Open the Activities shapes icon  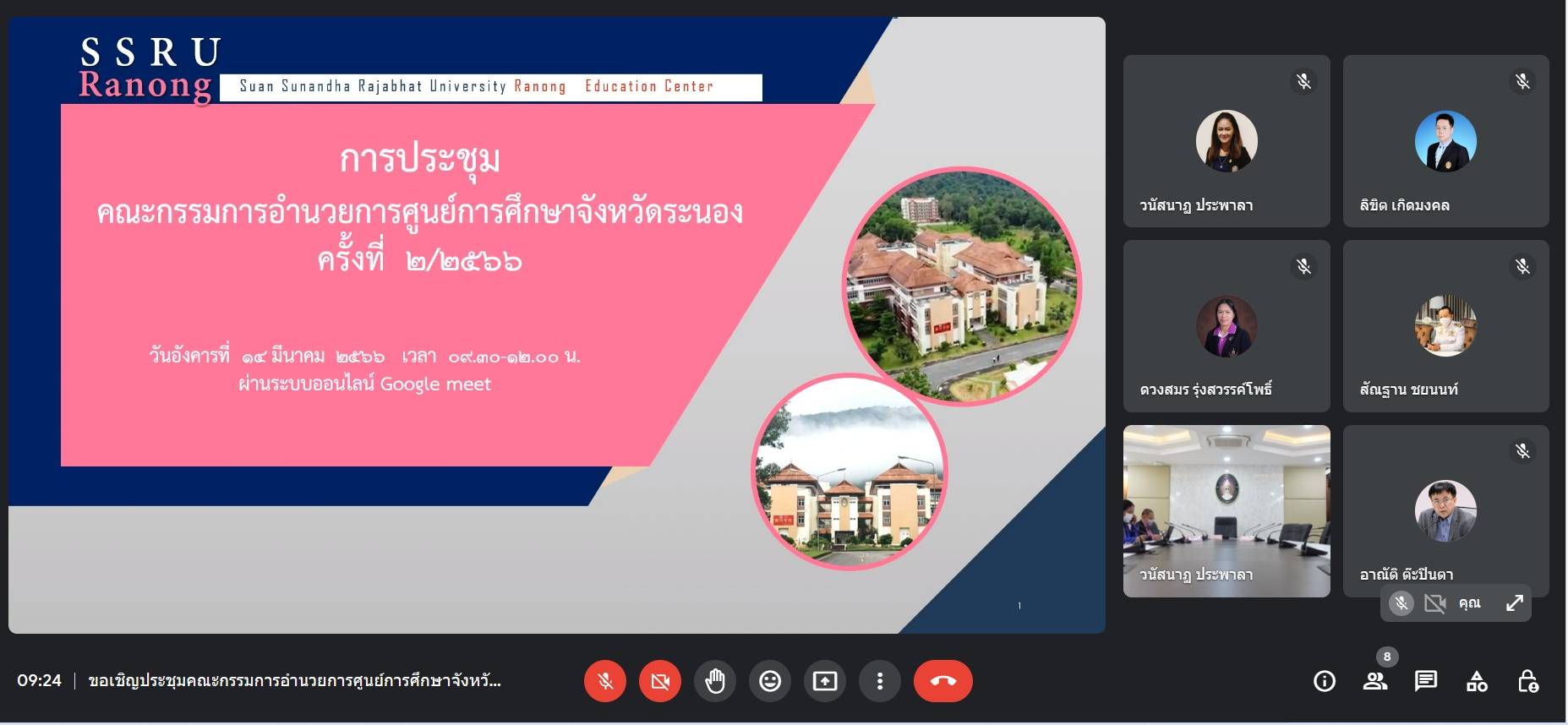1477,681
